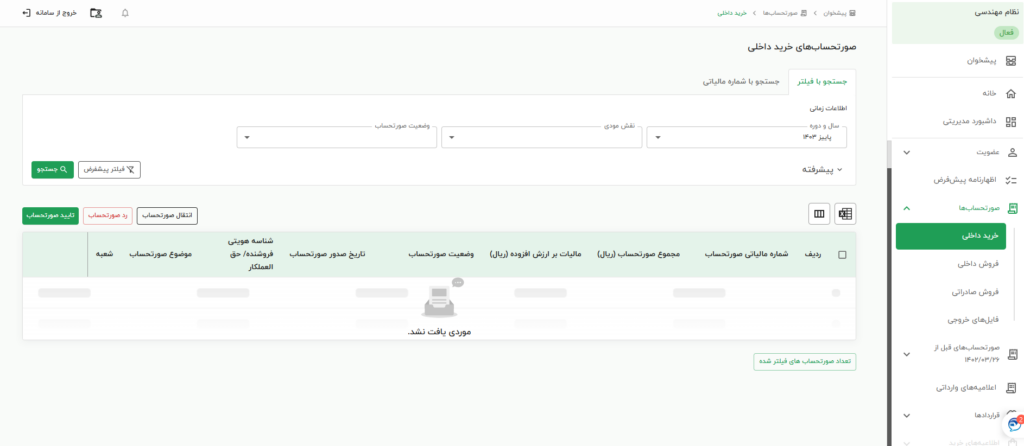Open the notifications bell icon
This screenshot has width=1024, height=446.
[x=125, y=12]
